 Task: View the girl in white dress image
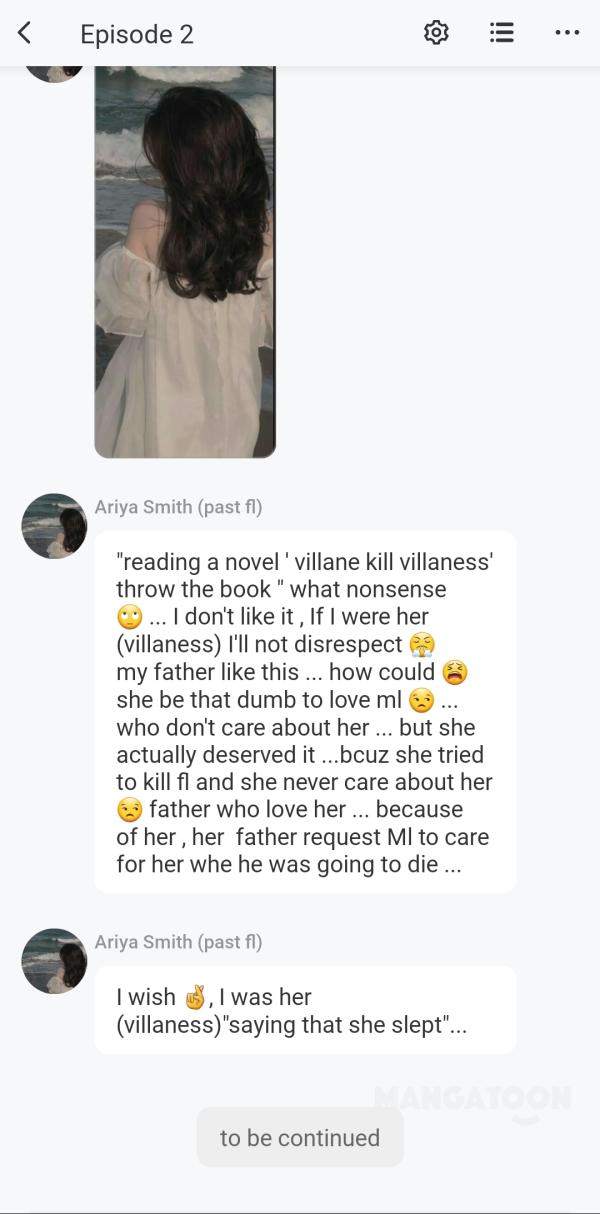click(185, 261)
